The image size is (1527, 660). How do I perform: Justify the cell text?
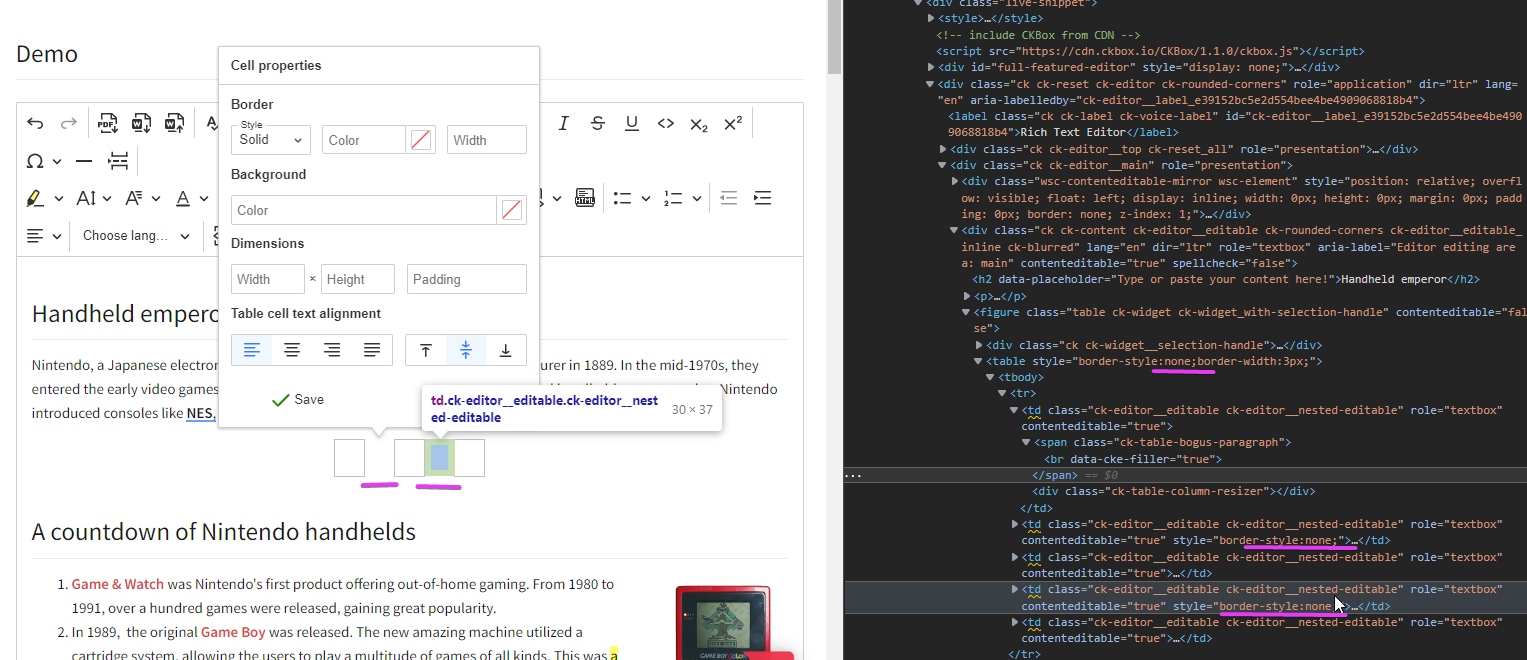372,350
